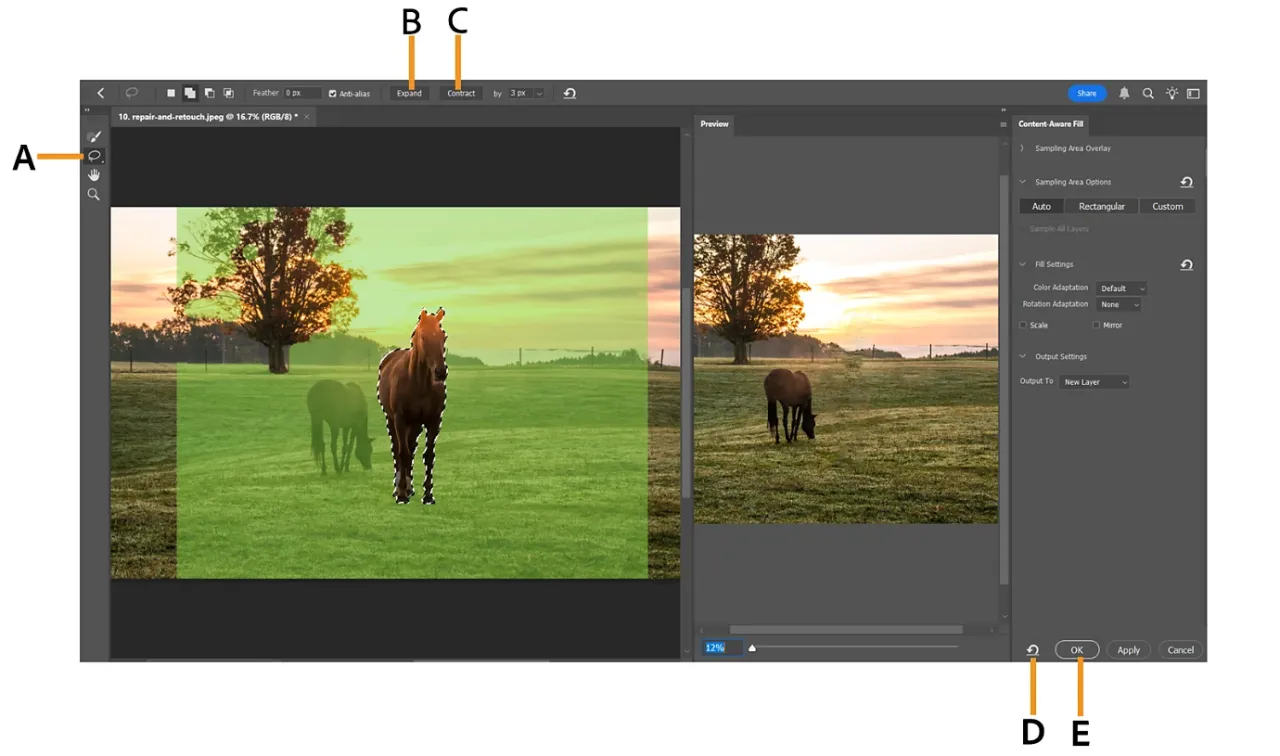Click the back arrow to exit the workspace

pyautogui.click(x=100, y=92)
